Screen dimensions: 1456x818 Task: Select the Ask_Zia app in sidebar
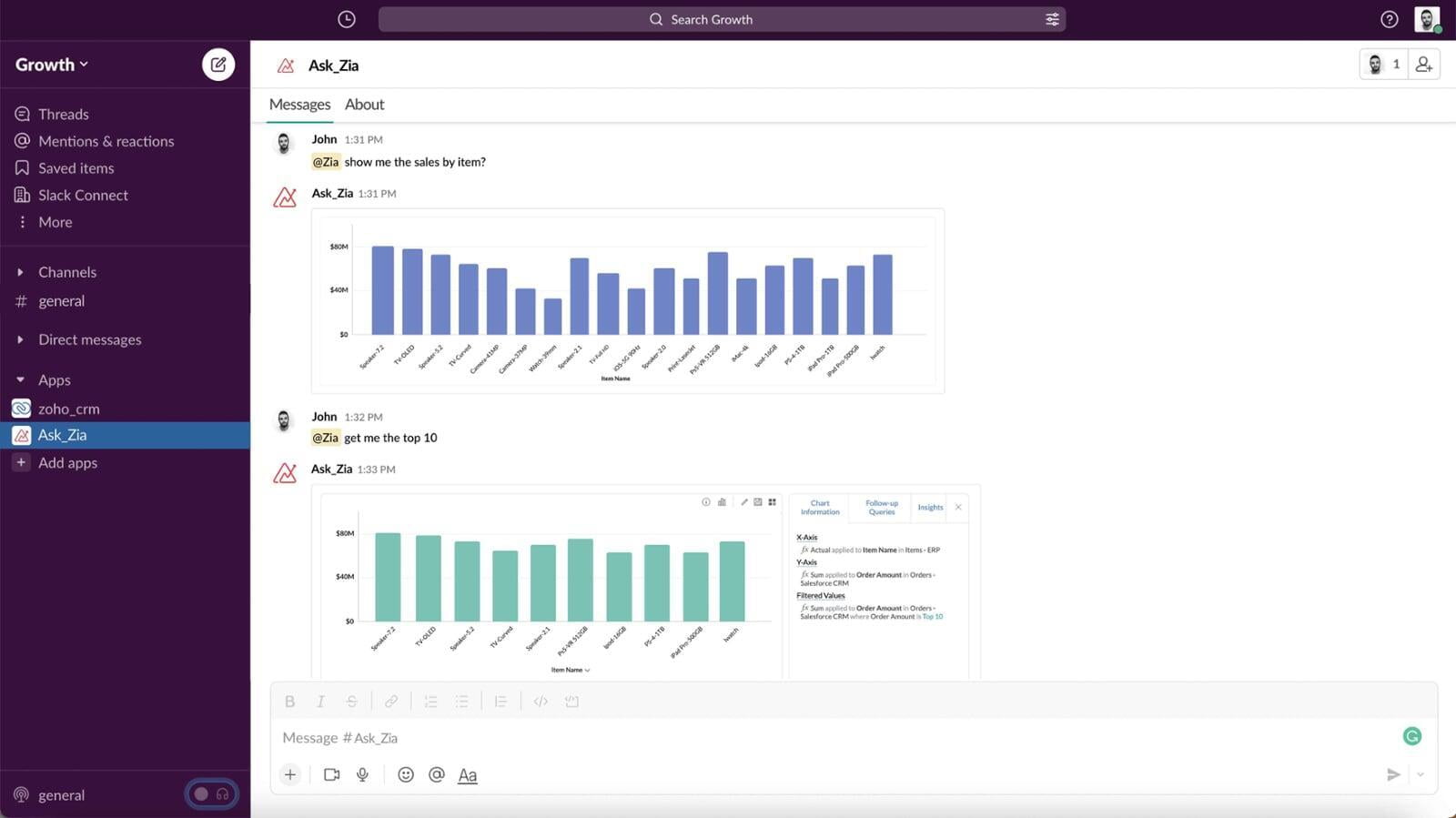(x=125, y=435)
